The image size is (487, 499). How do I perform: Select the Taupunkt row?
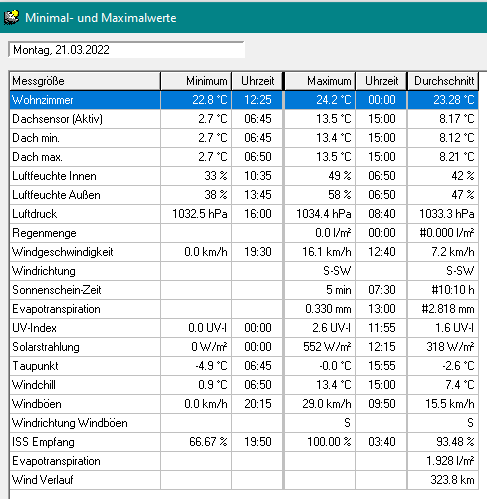coord(244,366)
